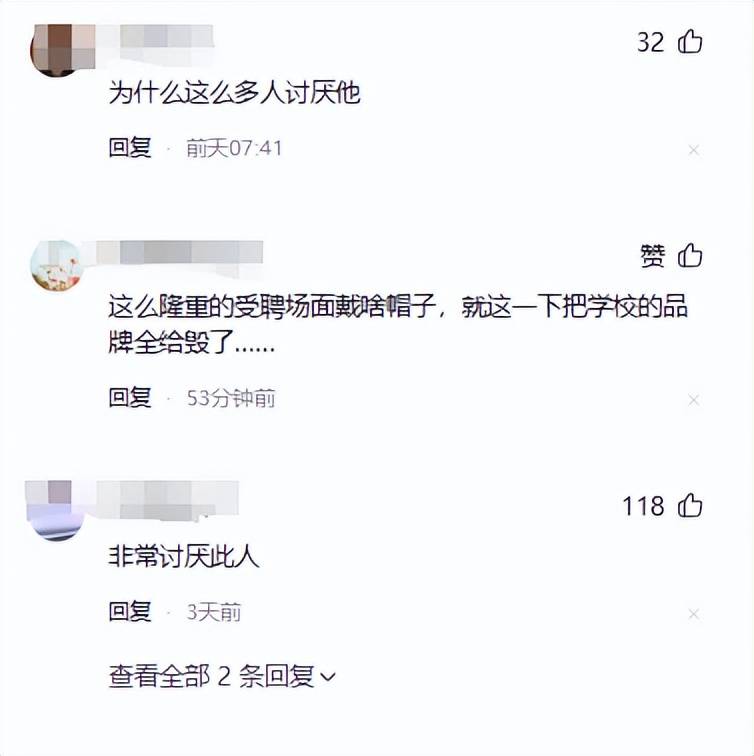The height and width of the screenshot is (756, 754).
Task: Reply to the 53分钟前 comment
Action: click(130, 397)
